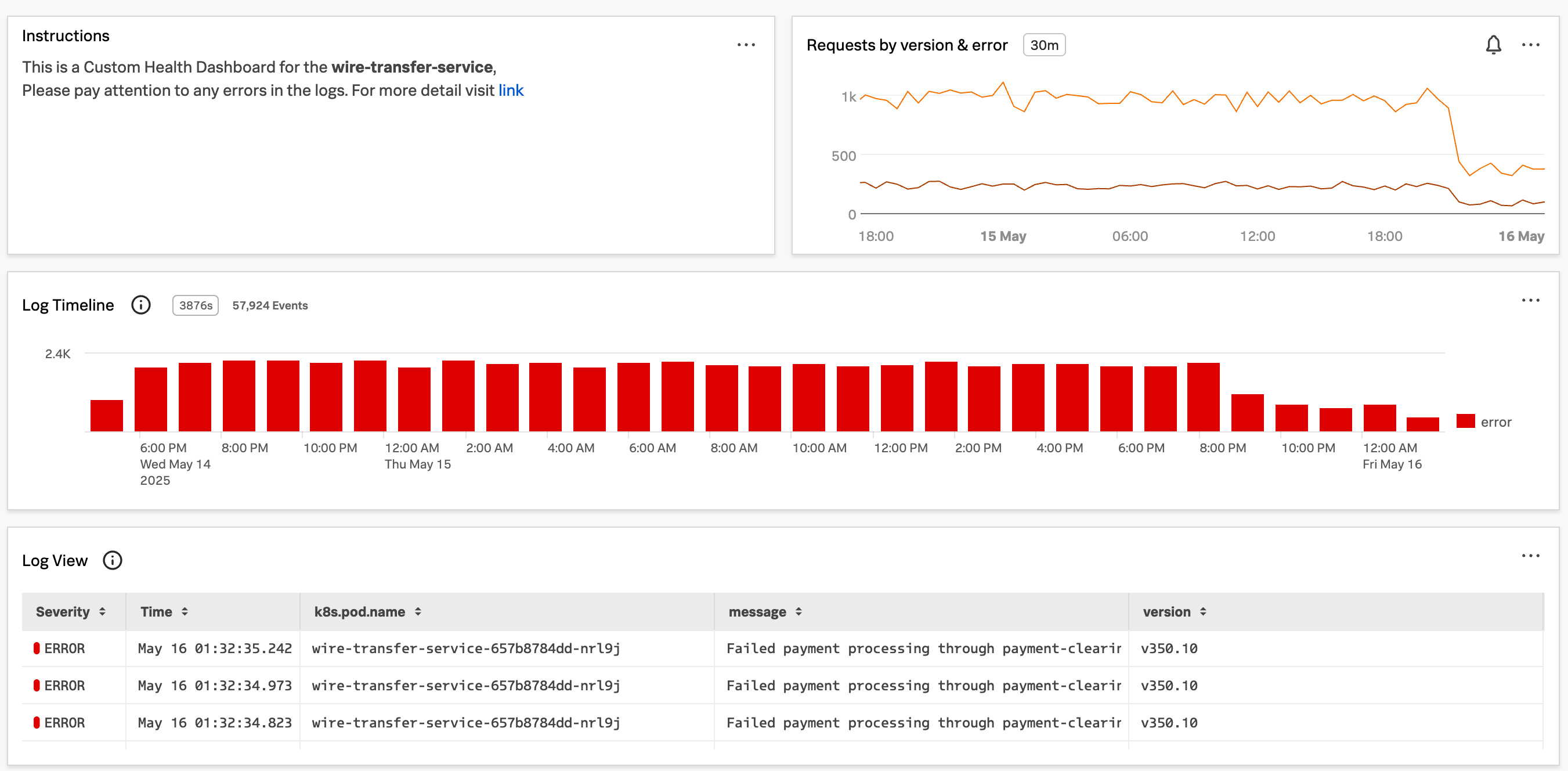Click the 3876s duration badge
This screenshot has width=1568, height=771.
(x=195, y=305)
